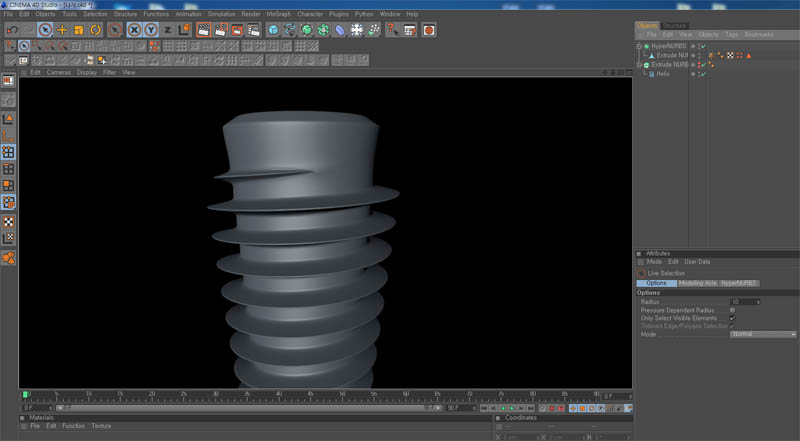The height and width of the screenshot is (441, 800).
Task: Click the help question mark cursor icon
Action: (x=392, y=30)
